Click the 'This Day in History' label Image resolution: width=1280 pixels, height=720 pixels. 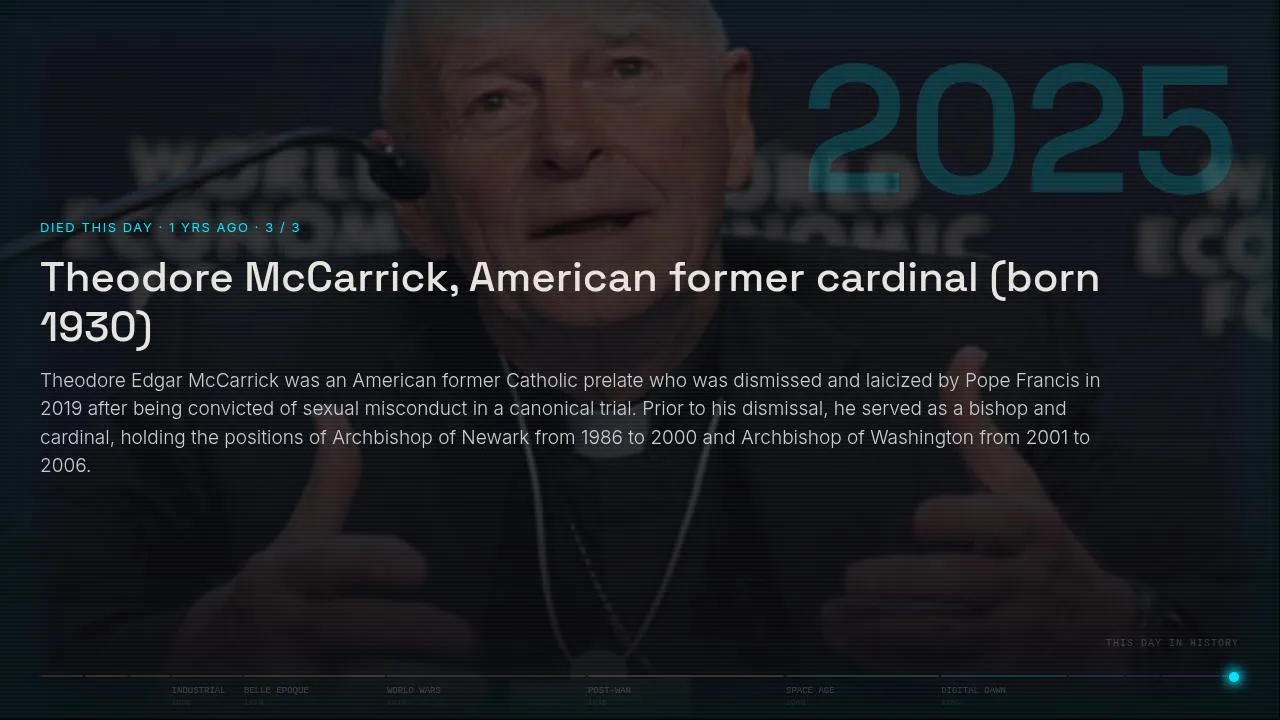coord(1172,643)
